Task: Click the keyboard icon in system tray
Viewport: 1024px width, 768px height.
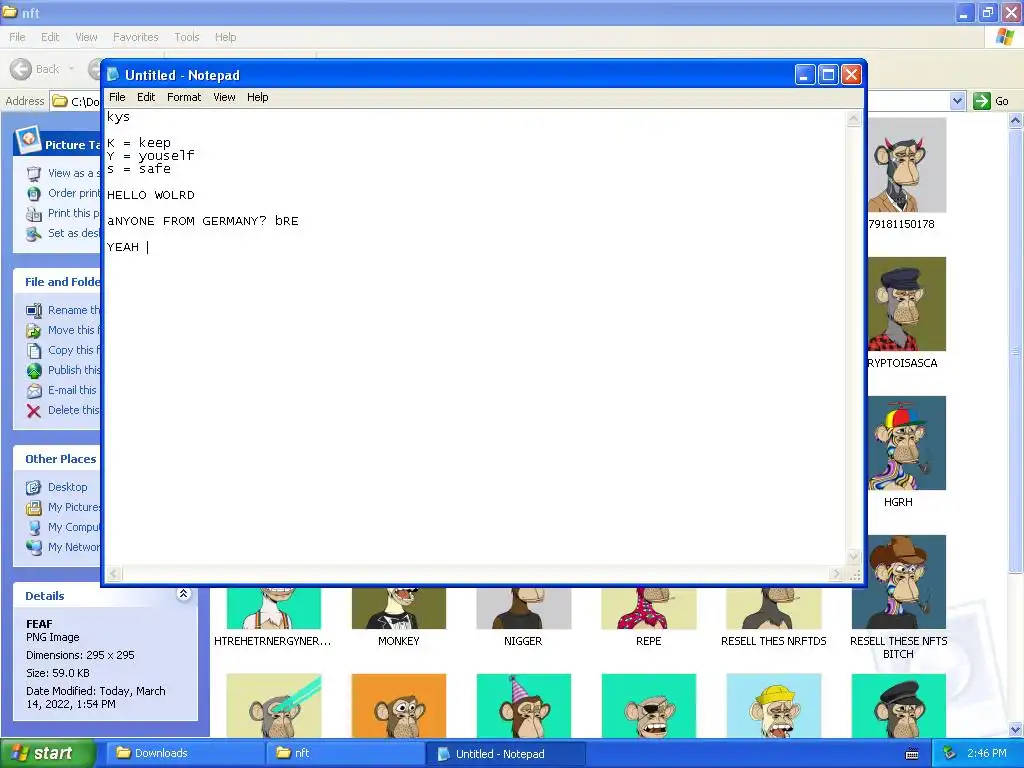Action: pos(912,754)
